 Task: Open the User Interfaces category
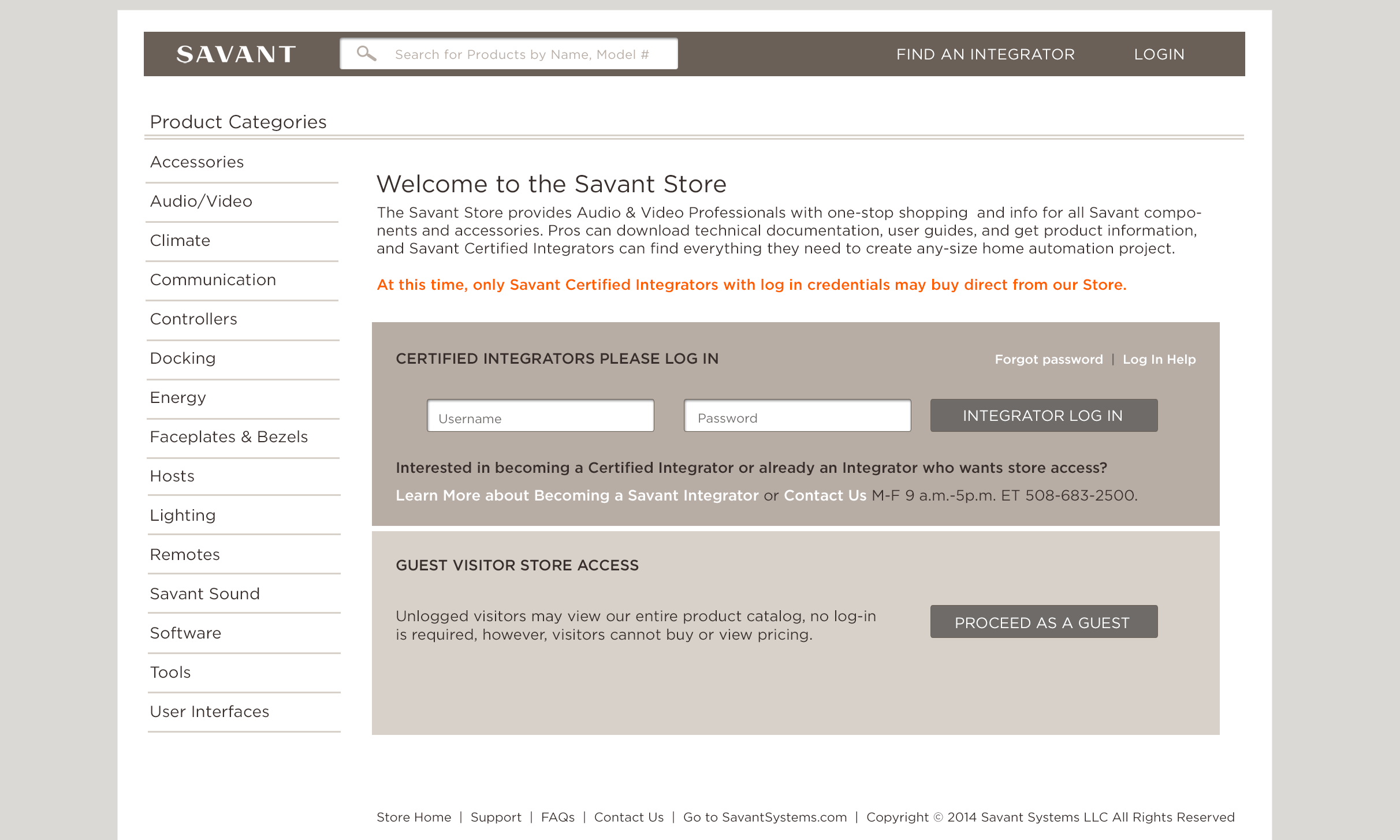[x=210, y=711]
